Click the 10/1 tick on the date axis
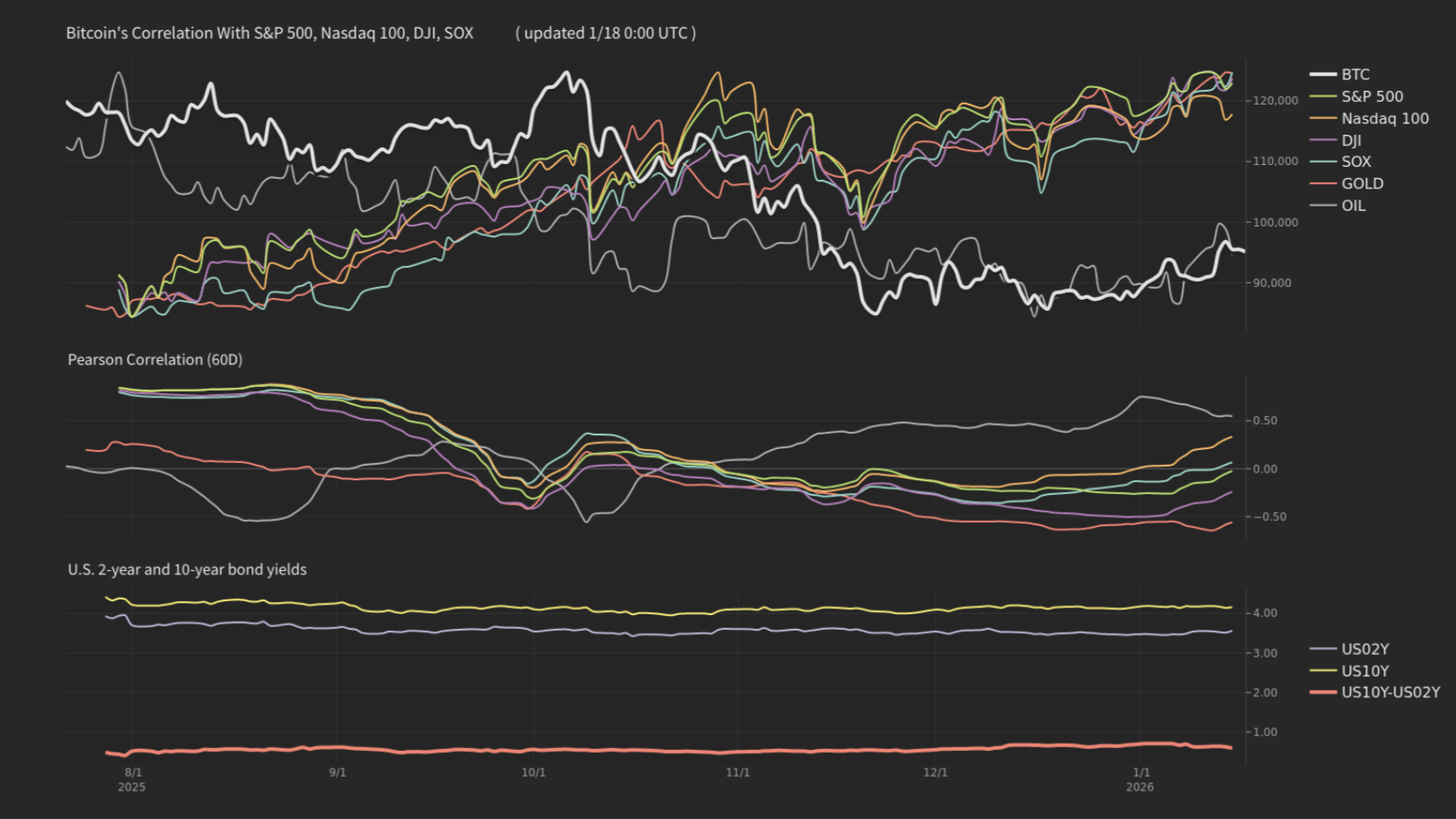 click(x=534, y=772)
